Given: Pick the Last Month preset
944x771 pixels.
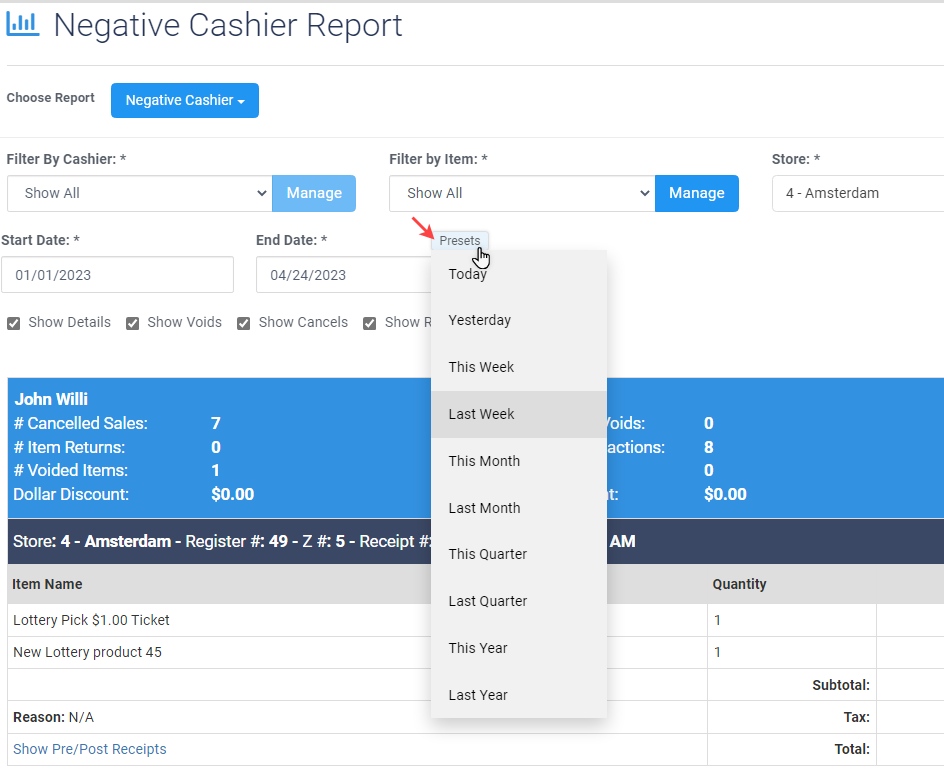Looking at the screenshot, I should point(519,508).
